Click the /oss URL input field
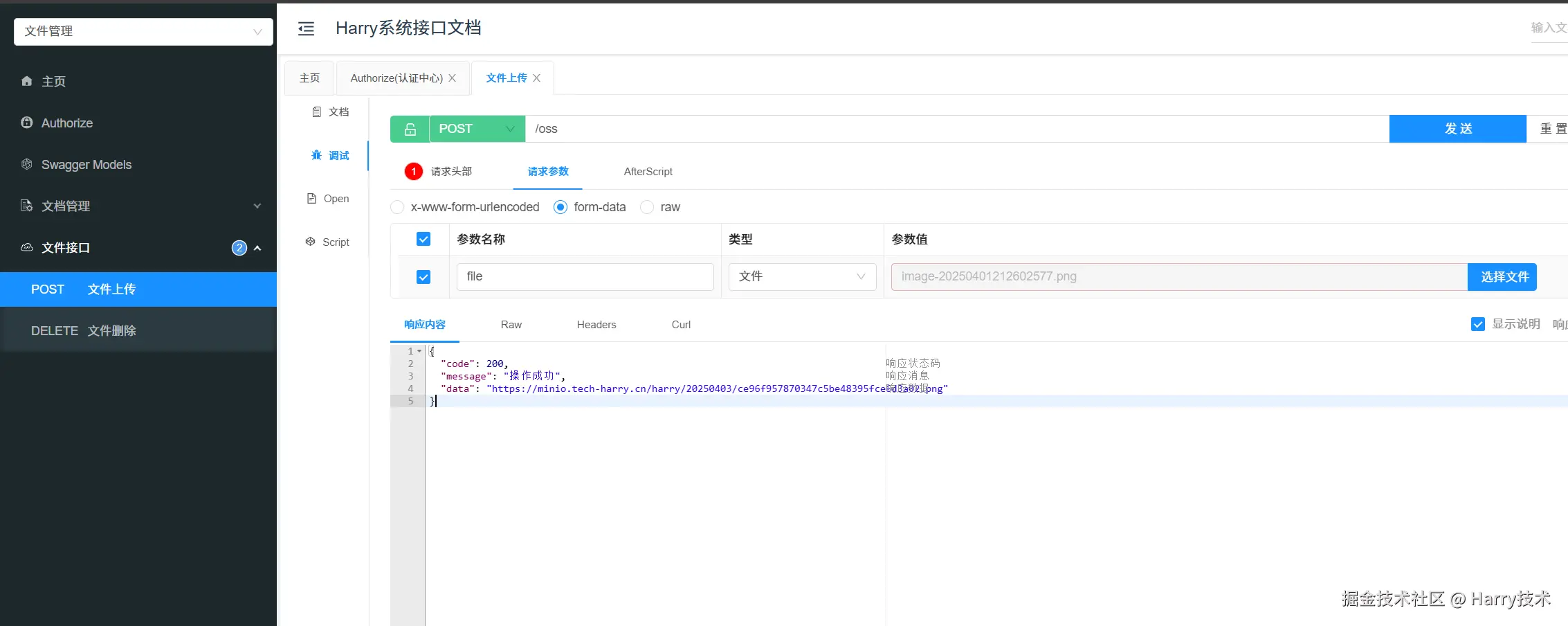Screen dimensions: 1568x626 [x=957, y=129]
